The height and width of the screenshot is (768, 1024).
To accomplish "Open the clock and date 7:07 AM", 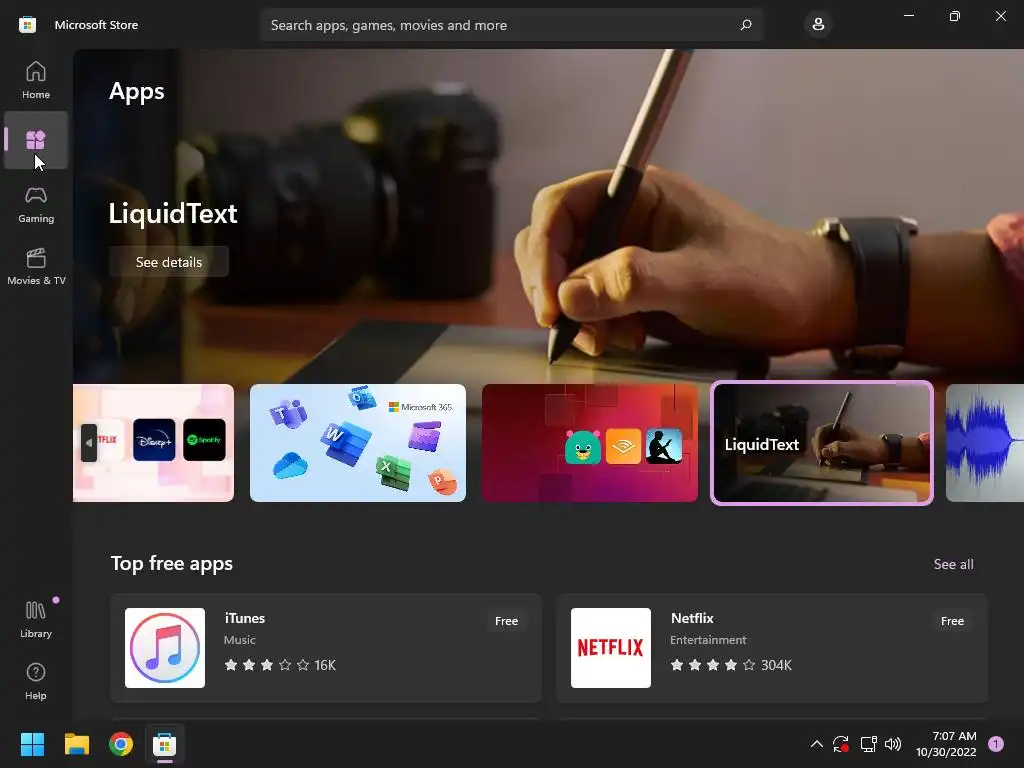I will [946, 744].
